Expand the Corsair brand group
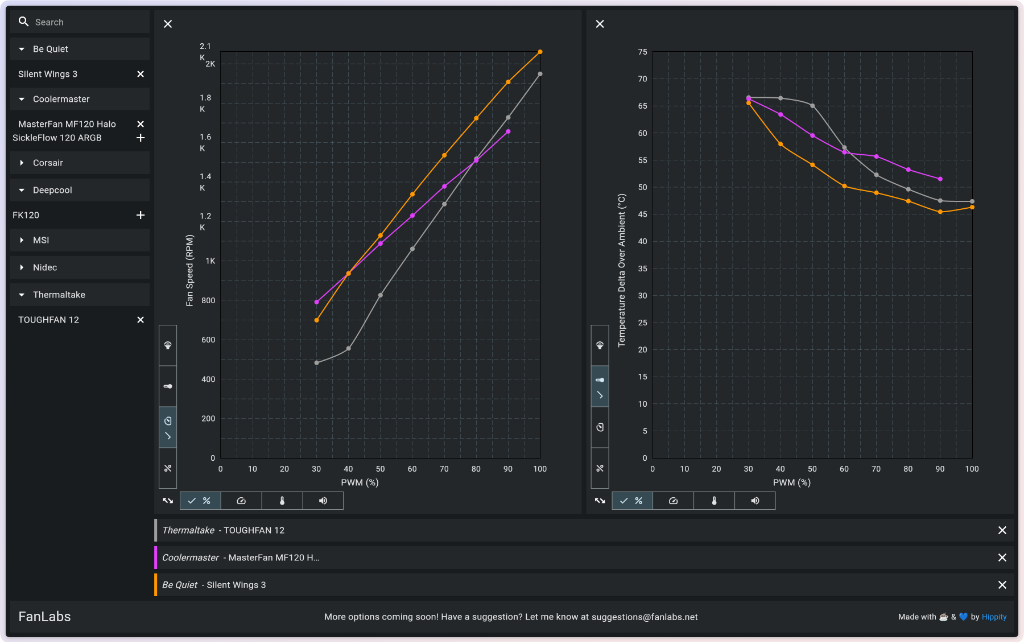The image size is (1024, 642). (x=80, y=163)
